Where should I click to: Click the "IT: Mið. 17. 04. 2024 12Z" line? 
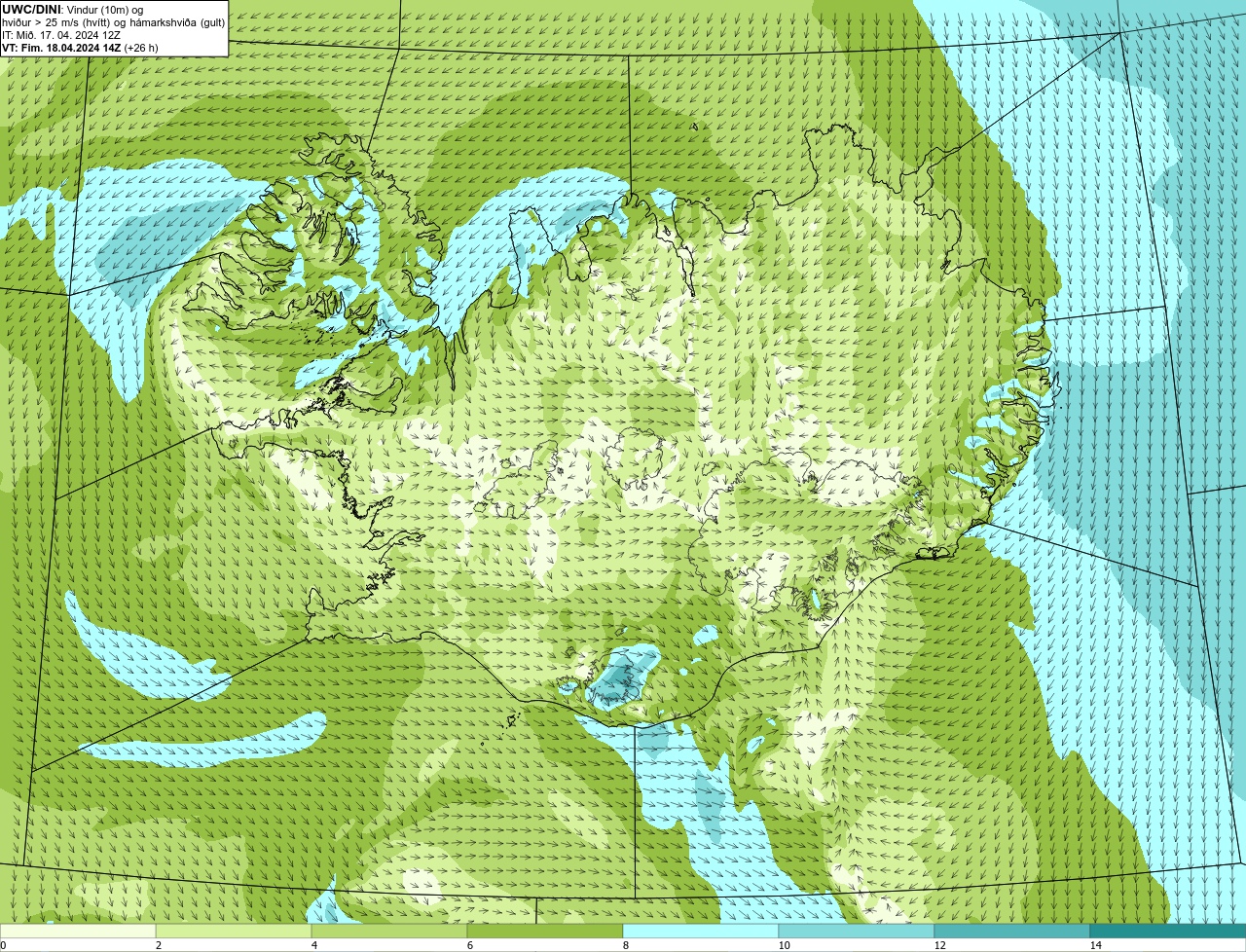pos(61,35)
